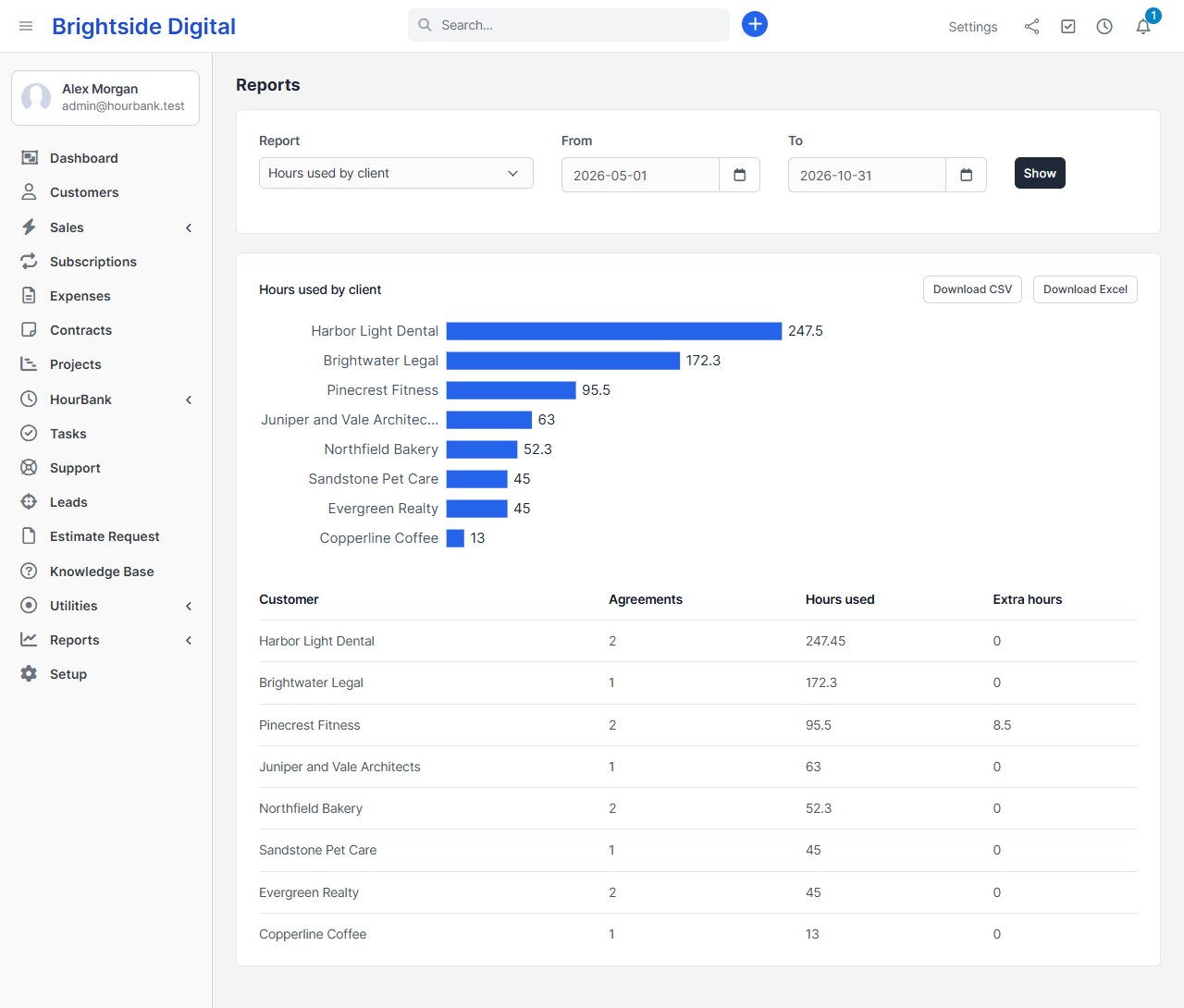Click the Leads crosshair icon
Screen dimensions: 1184x1008
[x=30, y=502]
